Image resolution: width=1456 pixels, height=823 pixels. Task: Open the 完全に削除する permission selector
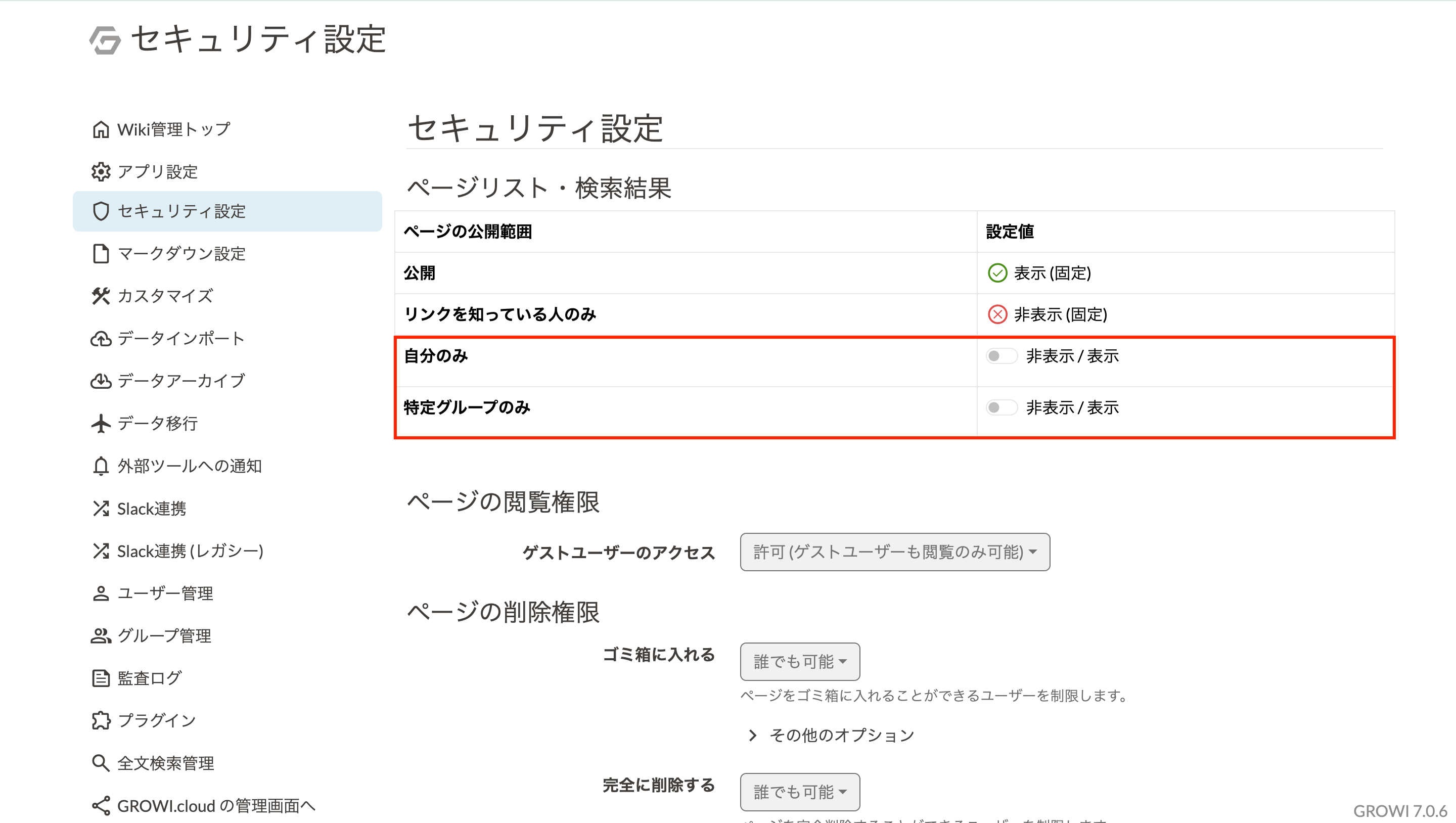(800, 791)
